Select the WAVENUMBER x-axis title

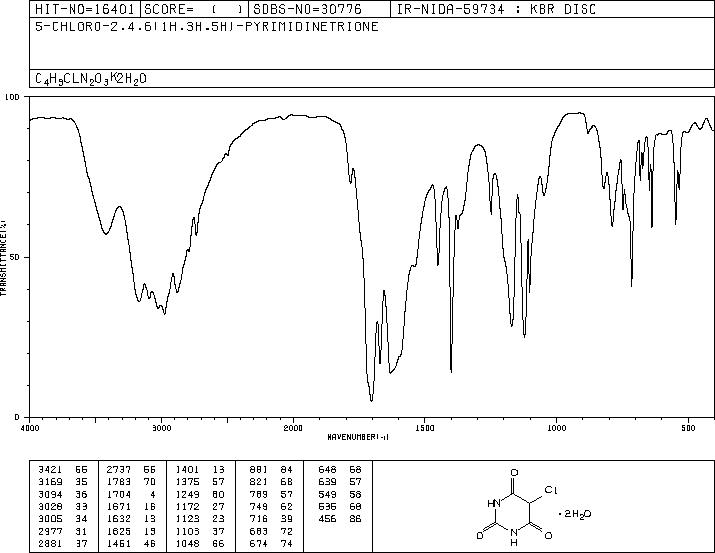(358, 437)
